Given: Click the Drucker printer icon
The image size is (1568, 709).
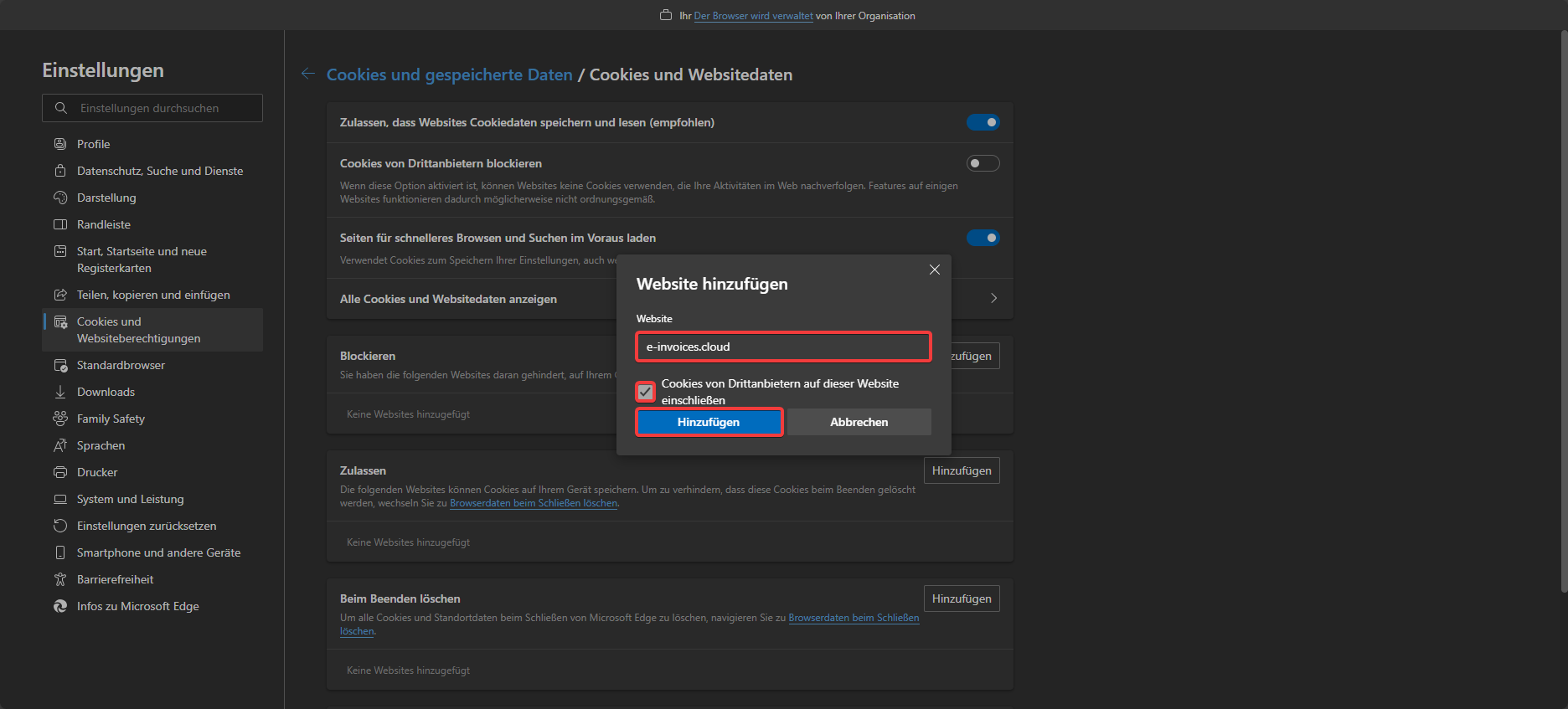Looking at the screenshot, I should [x=60, y=472].
